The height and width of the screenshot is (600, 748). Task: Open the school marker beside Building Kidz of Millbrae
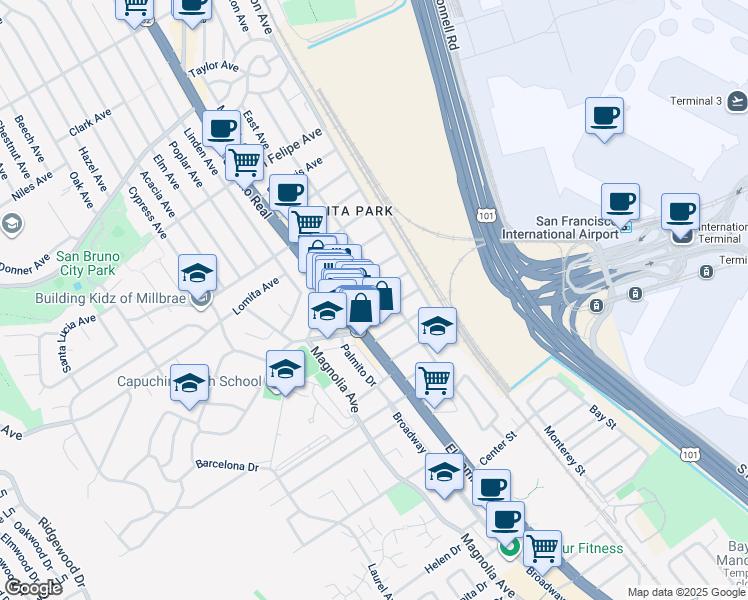tap(197, 277)
